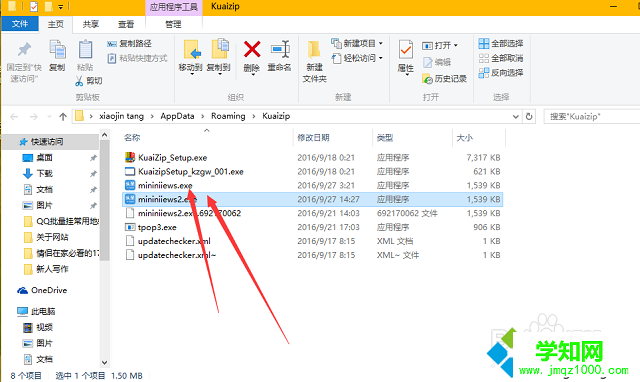Open the Easy access dropdown
This screenshot has width=640, height=382.
click(x=357, y=58)
